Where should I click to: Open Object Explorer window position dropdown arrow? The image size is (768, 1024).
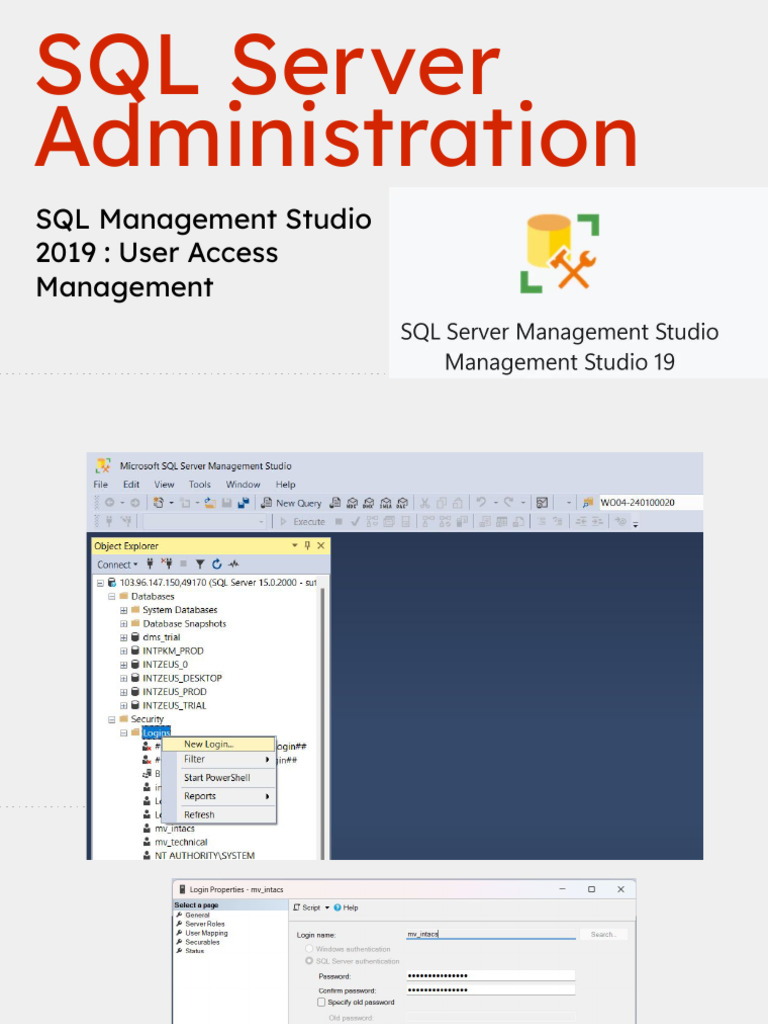click(295, 545)
